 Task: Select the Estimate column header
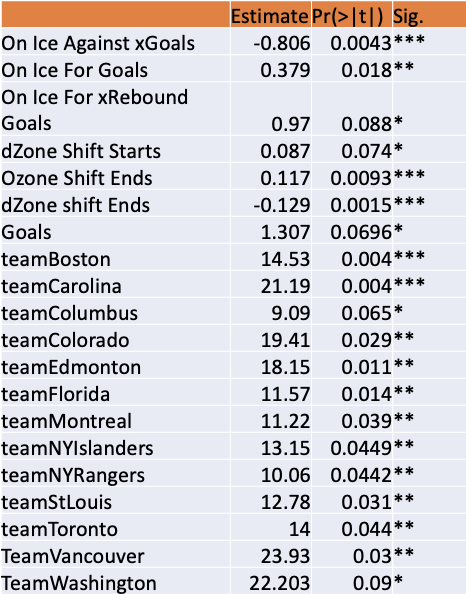tap(270, 16)
